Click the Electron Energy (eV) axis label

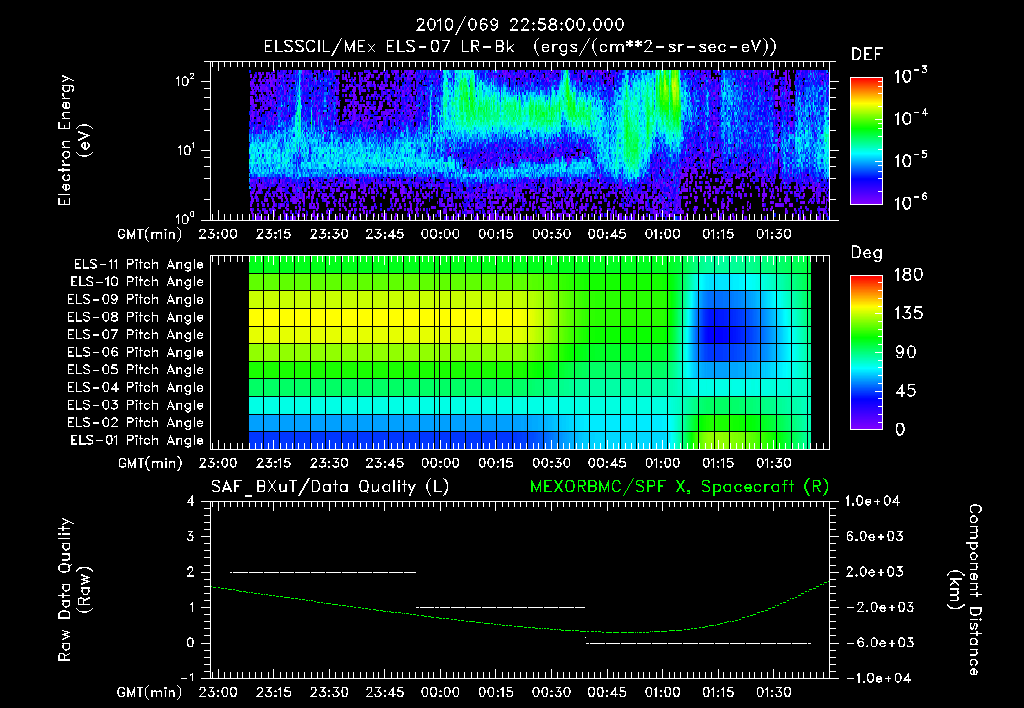[x=74, y=140]
